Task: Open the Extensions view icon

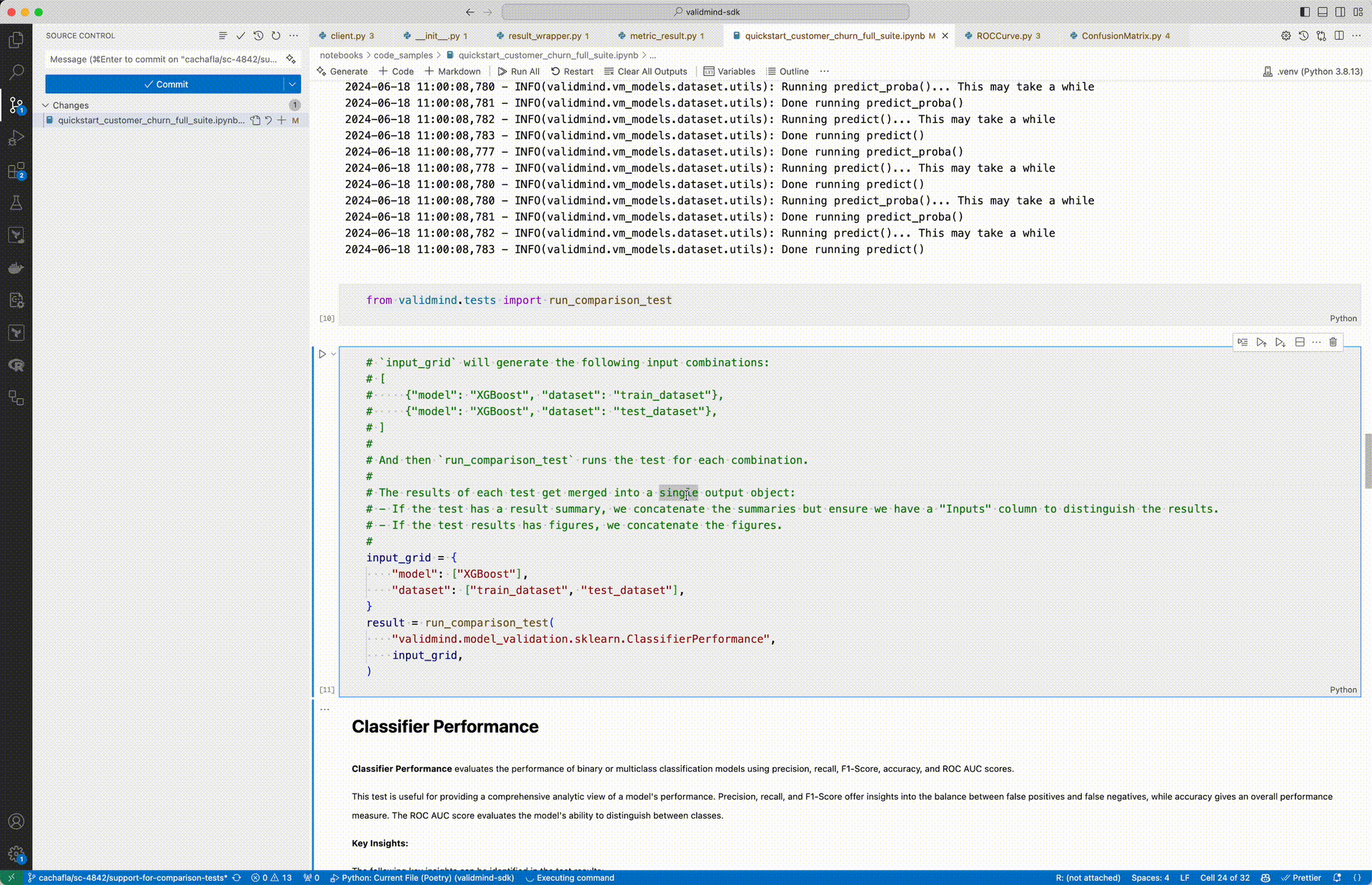Action: click(x=16, y=171)
